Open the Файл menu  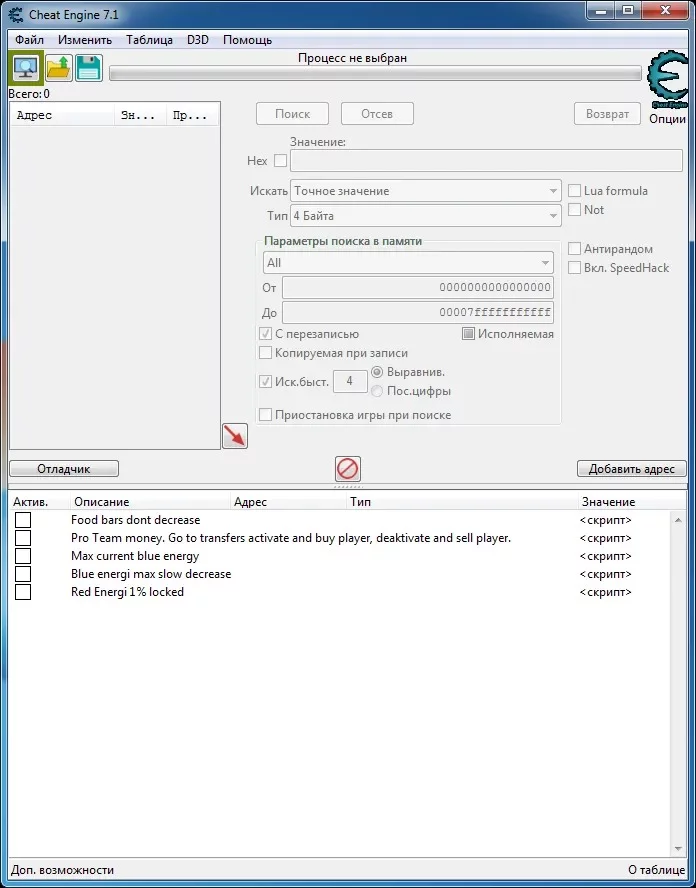pyautogui.click(x=29, y=40)
